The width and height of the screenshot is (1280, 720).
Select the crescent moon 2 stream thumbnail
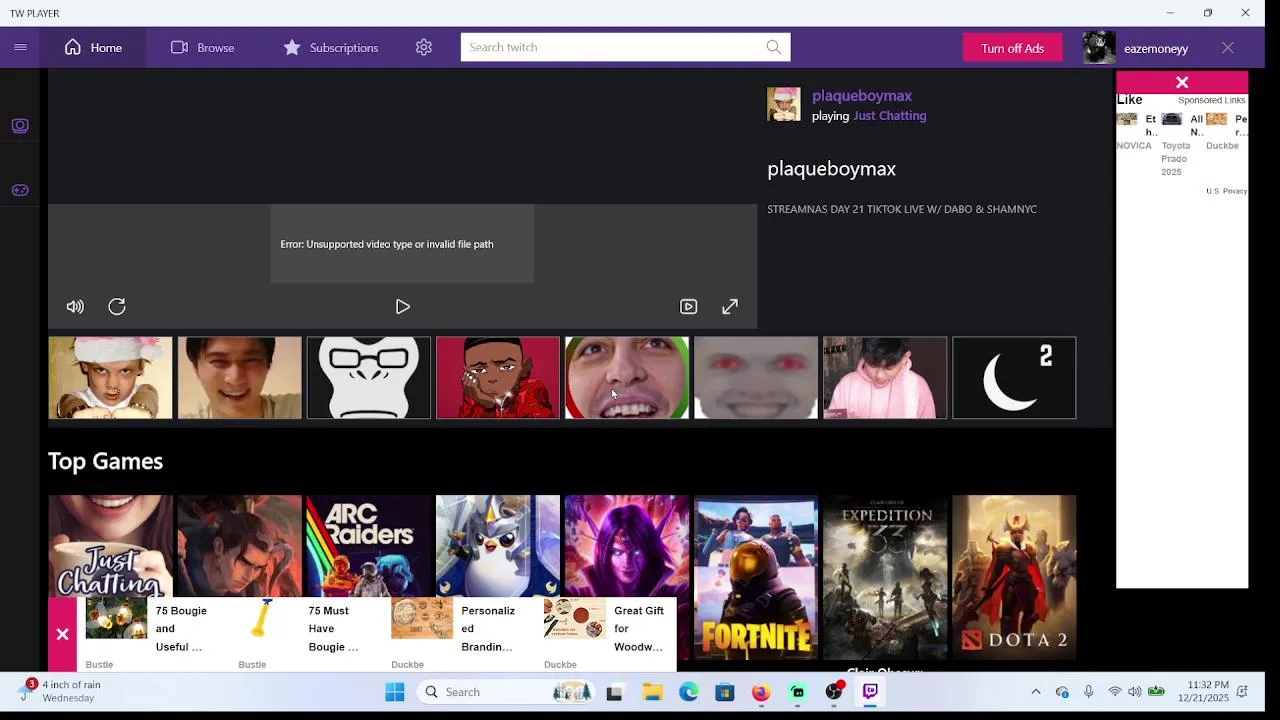pos(1014,378)
